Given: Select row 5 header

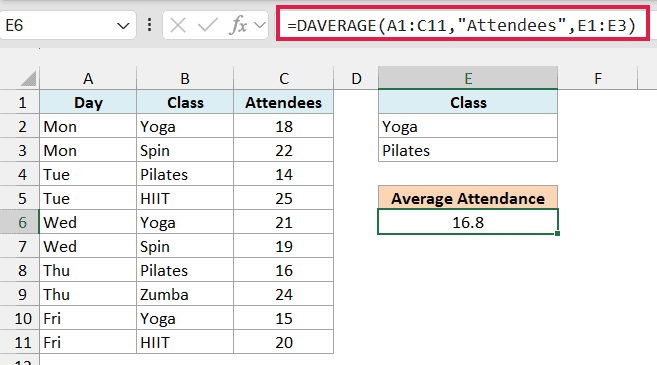Looking at the screenshot, I should tap(20, 198).
